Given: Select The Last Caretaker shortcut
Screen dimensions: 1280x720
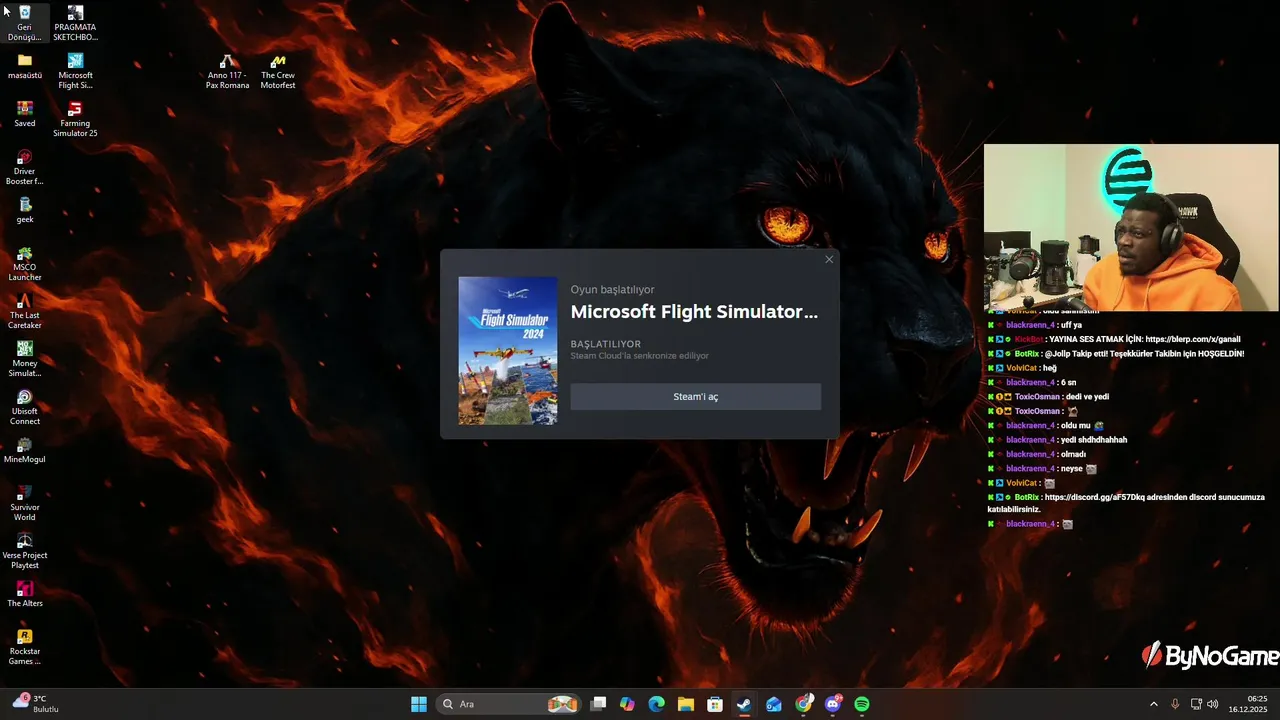Looking at the screenshot, I should [25, 311].
